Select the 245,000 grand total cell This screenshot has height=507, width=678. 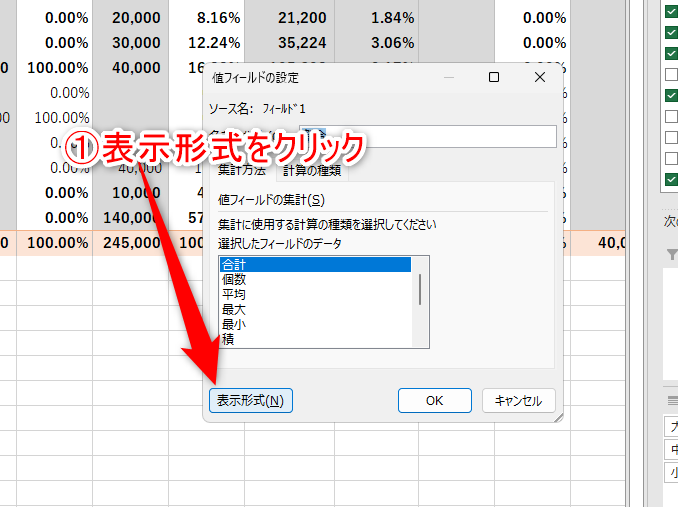pos(130,242)
